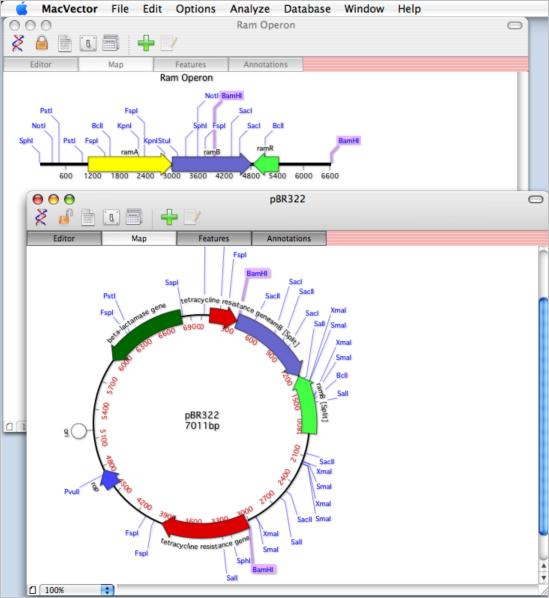This screenshot has width=549, height=598.
Task: Open the Analyze menu
Action: tap(250, 9)
